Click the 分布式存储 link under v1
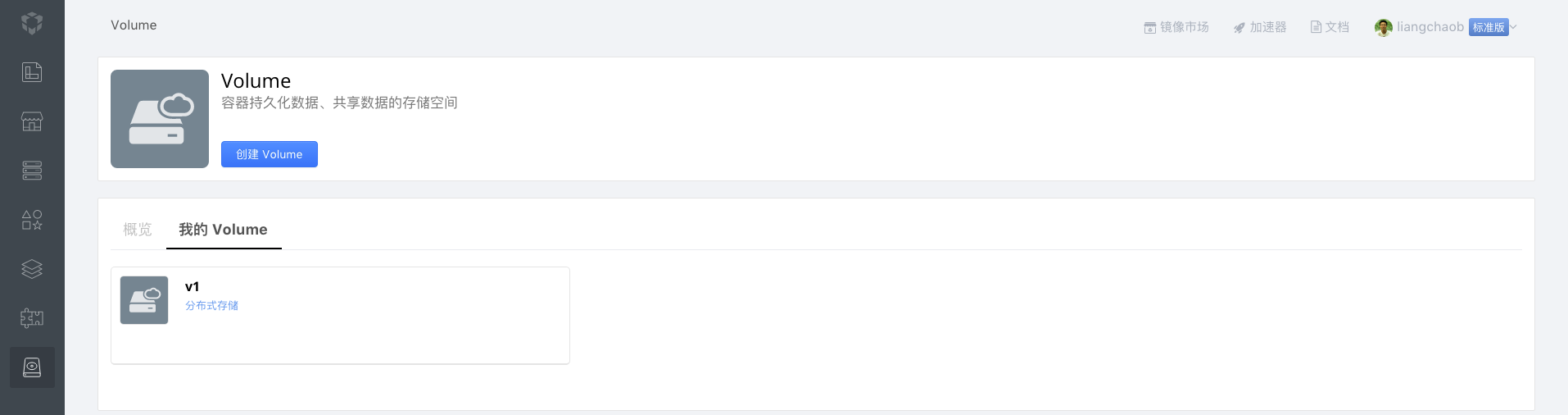The width and height of the screenshot is (1568, 415). [211, 305]
